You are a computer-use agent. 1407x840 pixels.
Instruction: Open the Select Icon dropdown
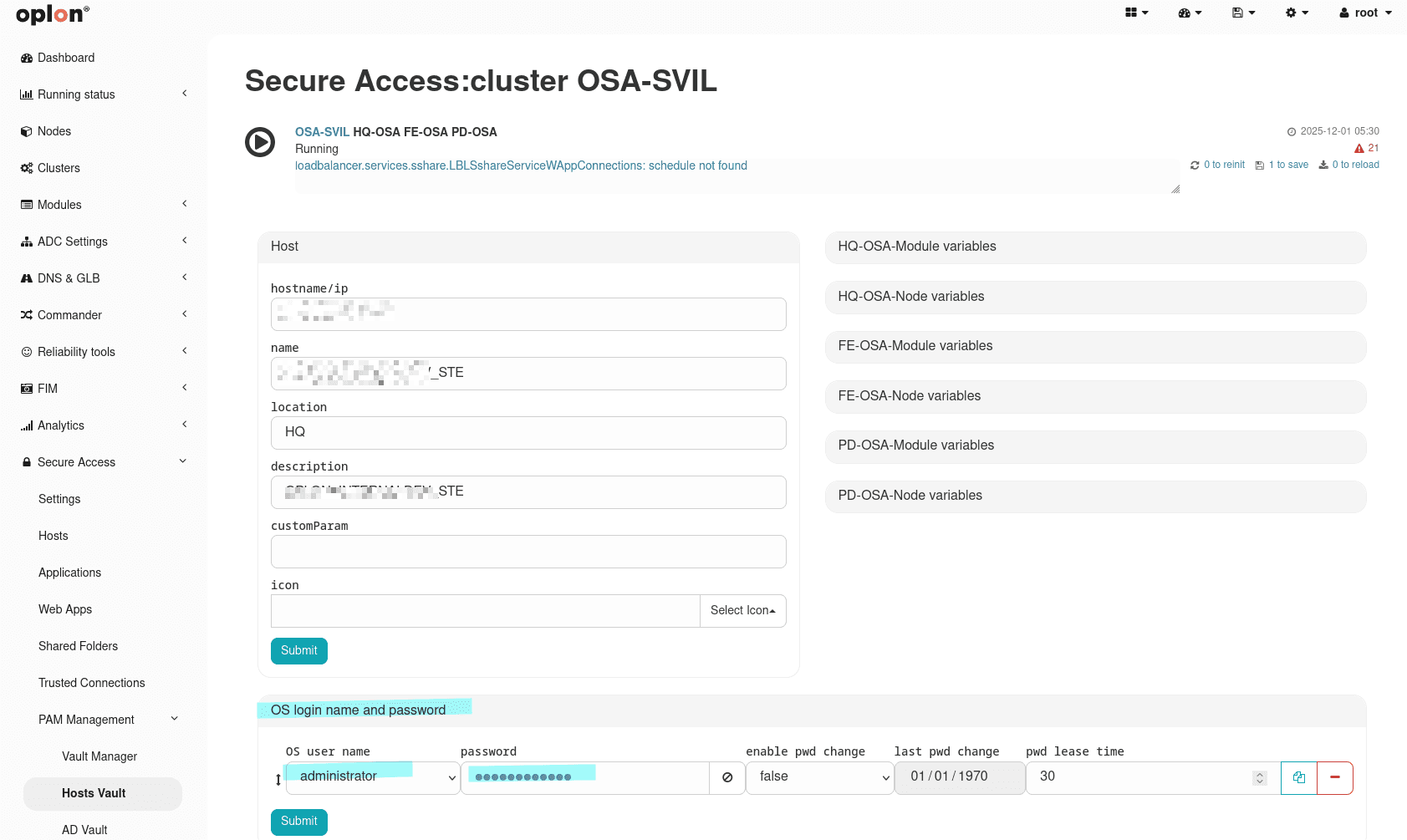click(x=742, y=611)
